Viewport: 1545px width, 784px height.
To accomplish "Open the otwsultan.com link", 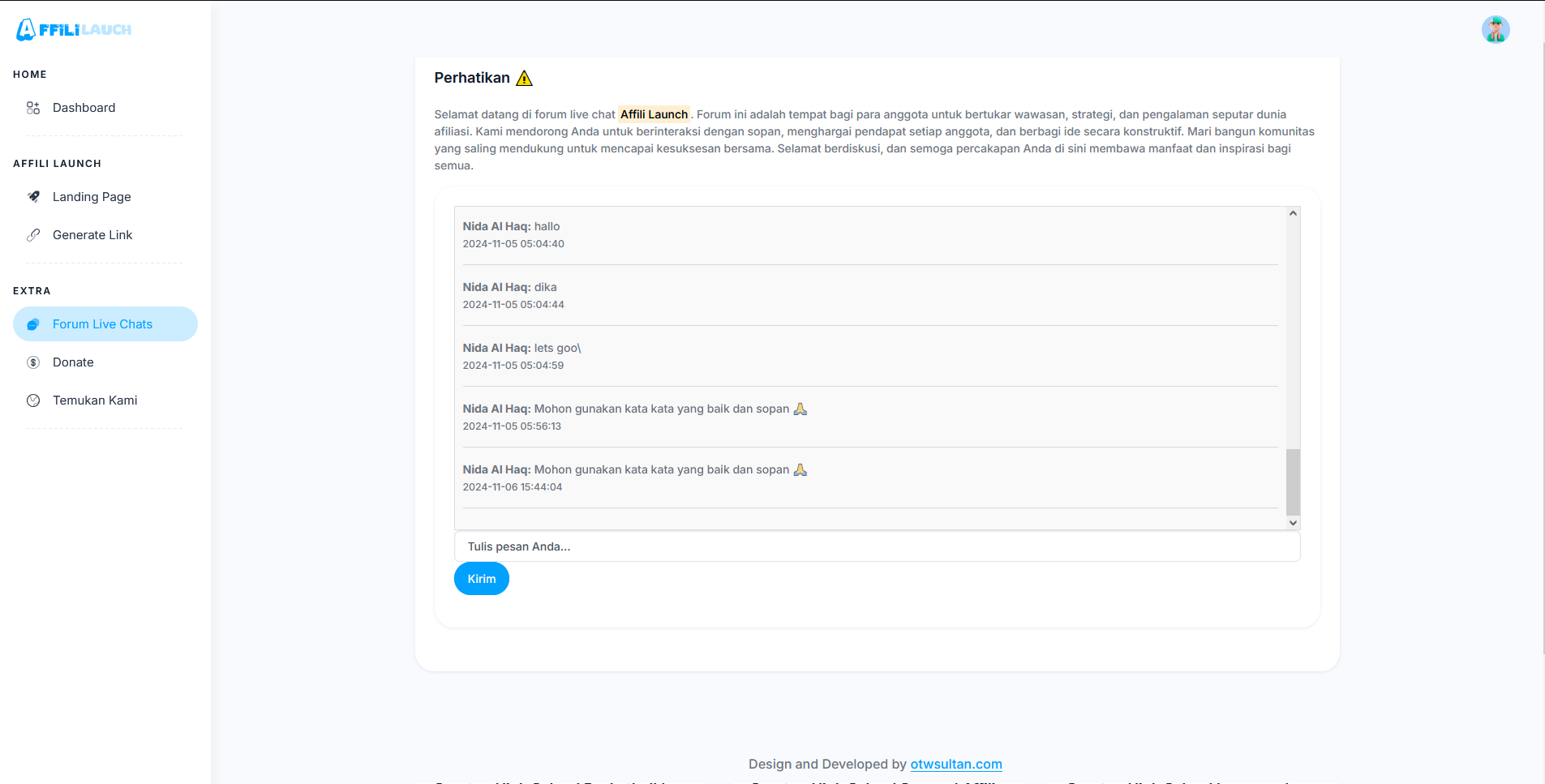I will [955, 764].
